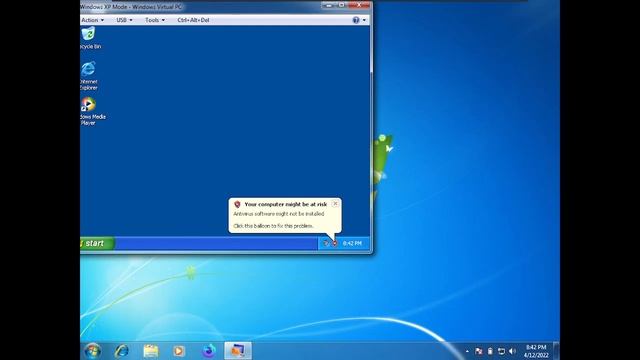Screen dimensions: 640x360
Task: Click the Show desktop button
Action: tap(556, 351)
